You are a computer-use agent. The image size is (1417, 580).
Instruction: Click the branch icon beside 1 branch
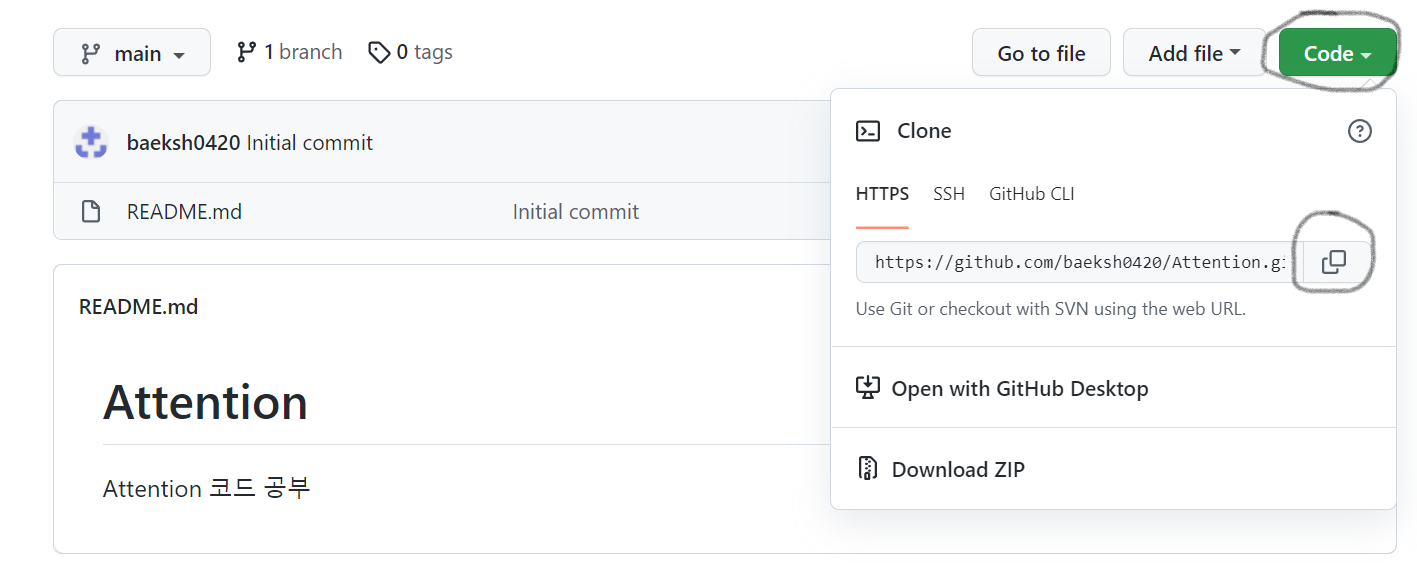(x=246, y=52)
